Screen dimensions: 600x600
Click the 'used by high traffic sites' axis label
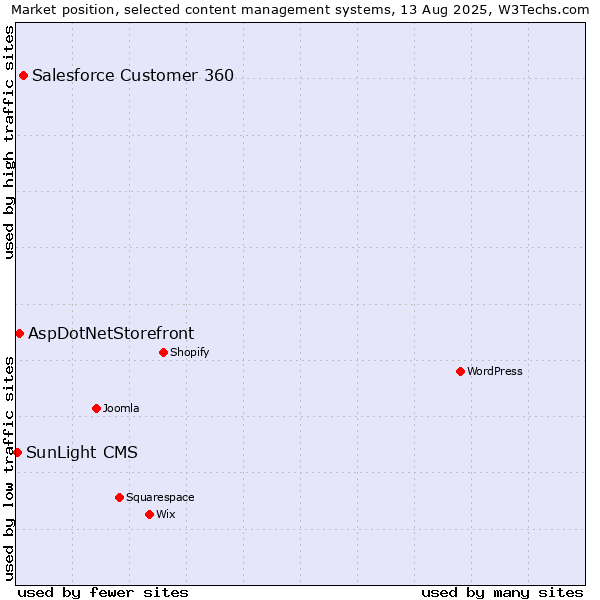pyautogui.click(x=8, y=142)
